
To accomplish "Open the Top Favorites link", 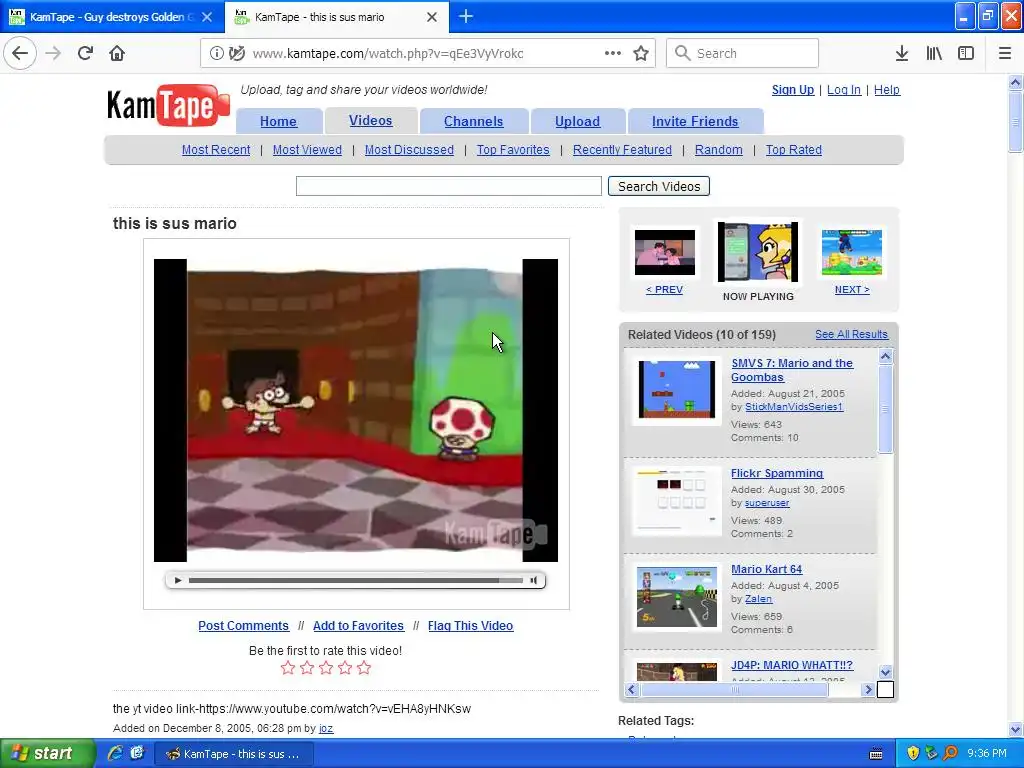I will [x=513, y=150].
